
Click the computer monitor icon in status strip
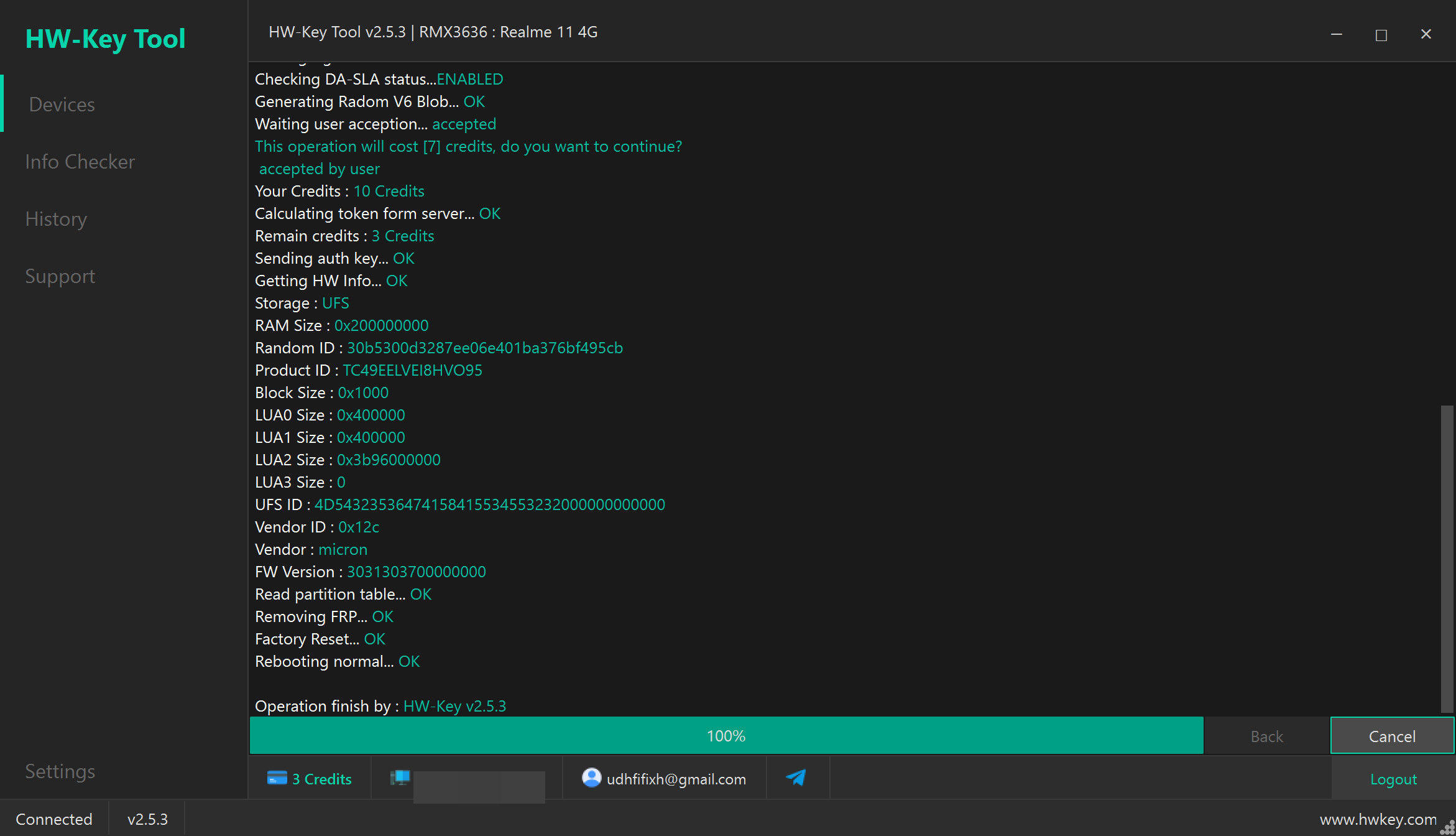(x=400, y=778)
